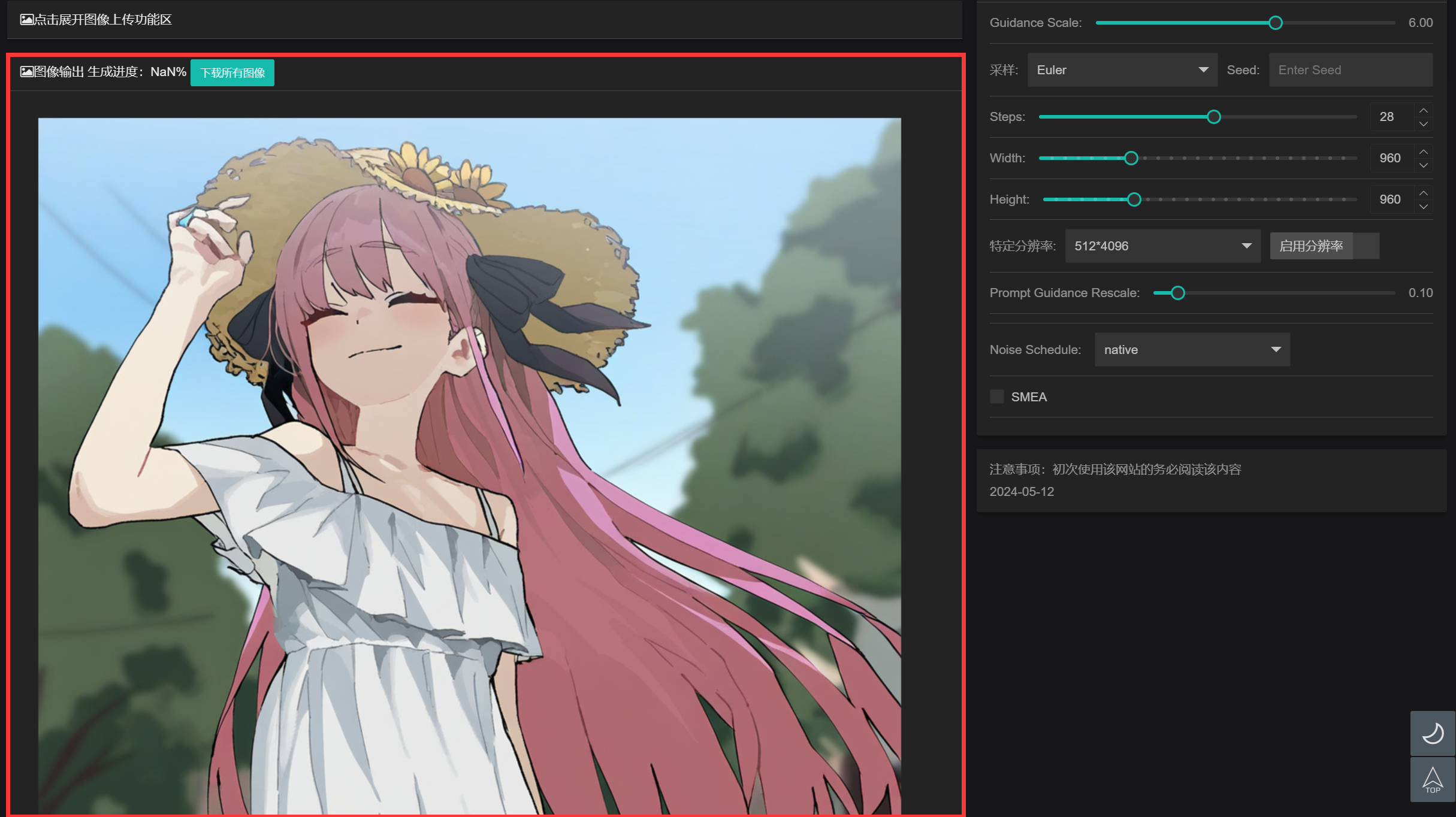
Task: Click the Steps decrement down arrow
Action: click(1424, 124)
